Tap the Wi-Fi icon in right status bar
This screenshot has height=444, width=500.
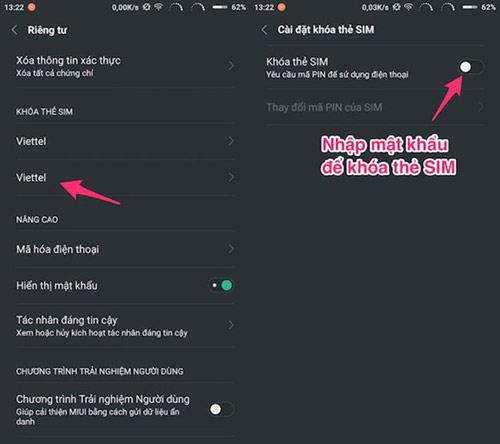click(409, 7)
